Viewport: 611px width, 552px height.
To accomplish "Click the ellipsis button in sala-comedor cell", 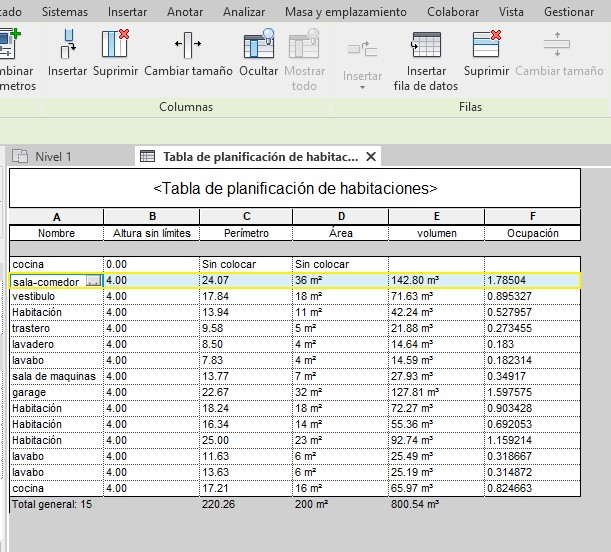I will pos(94,281).
